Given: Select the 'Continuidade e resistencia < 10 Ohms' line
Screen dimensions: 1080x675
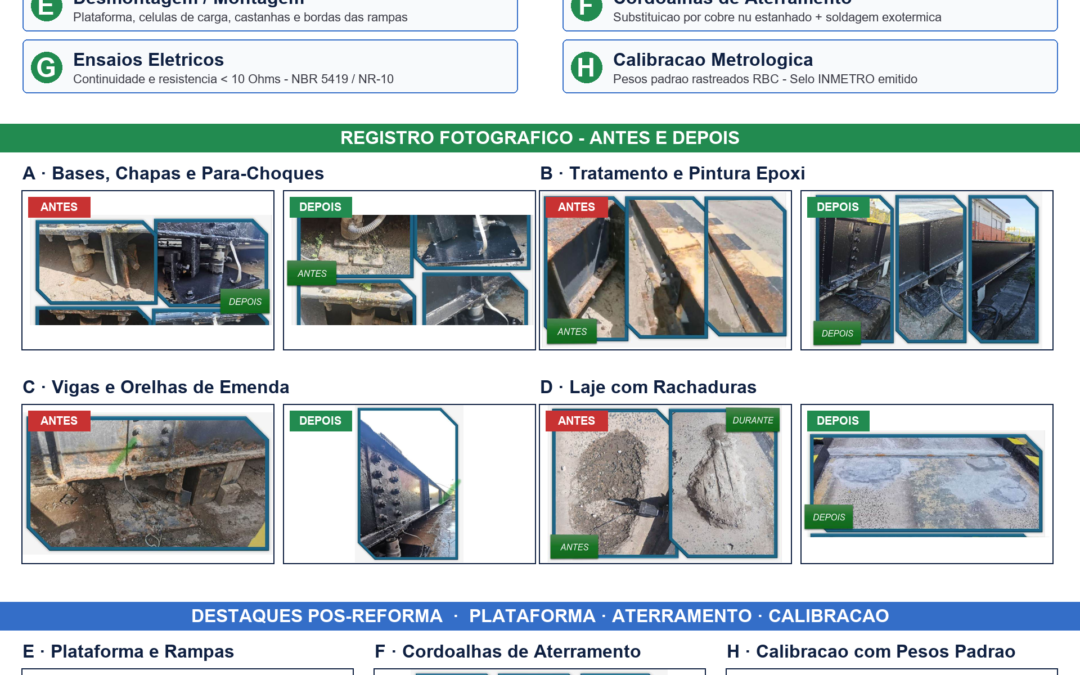Looking at the screenshot, I should [233, 79].
